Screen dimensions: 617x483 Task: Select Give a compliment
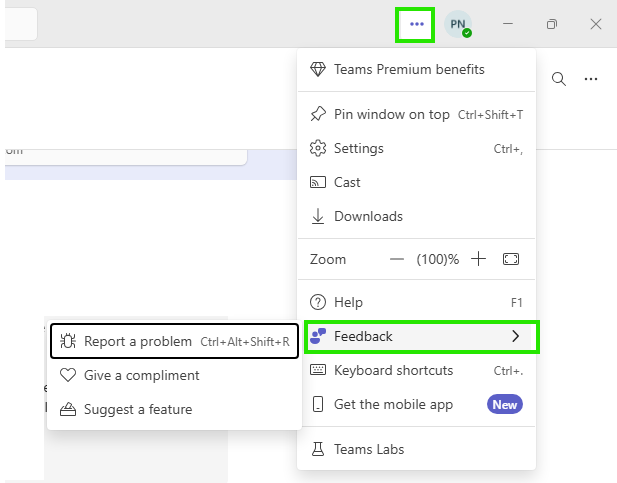pyautogui.click(x=174, y=375)
